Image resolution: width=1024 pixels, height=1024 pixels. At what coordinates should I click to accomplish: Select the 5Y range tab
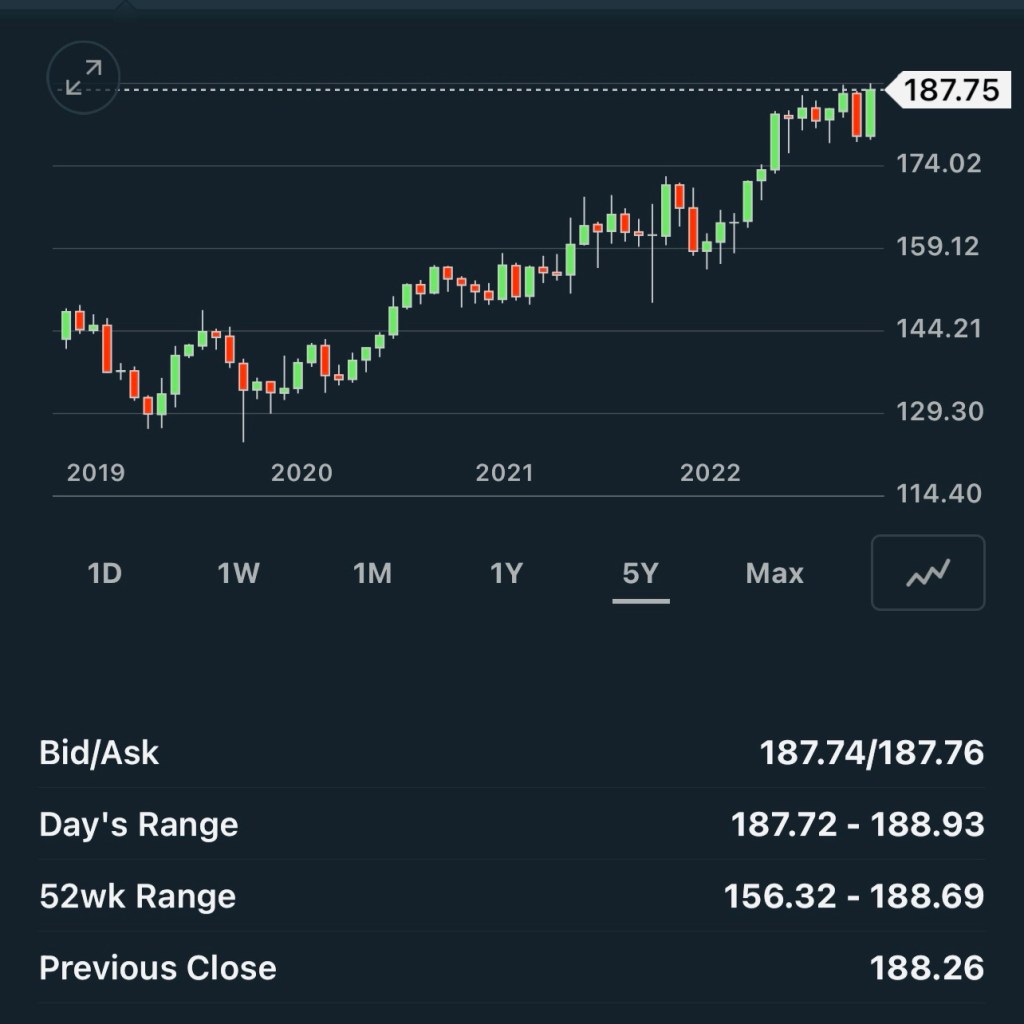tap(641, 574)
